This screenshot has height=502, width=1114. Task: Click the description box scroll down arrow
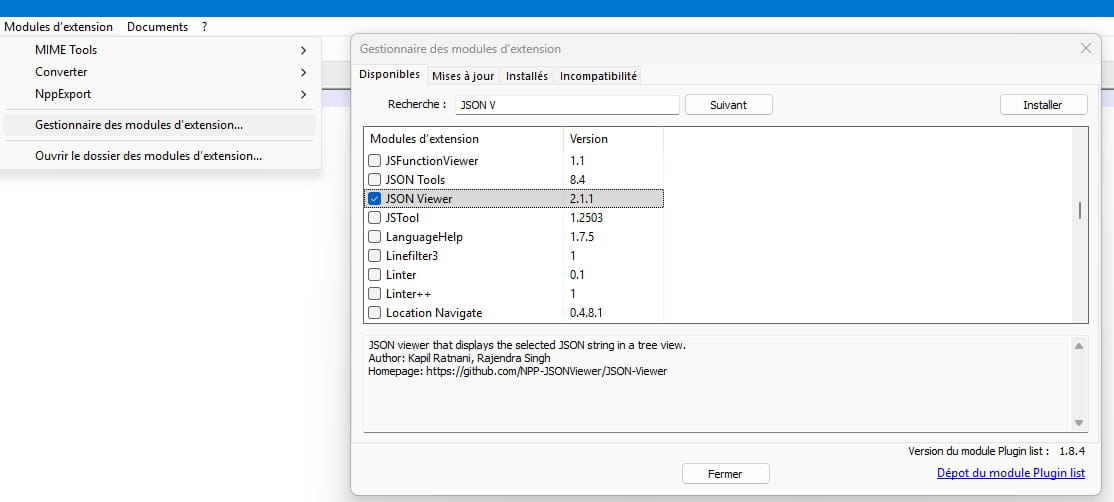(x=1078, y=422)
